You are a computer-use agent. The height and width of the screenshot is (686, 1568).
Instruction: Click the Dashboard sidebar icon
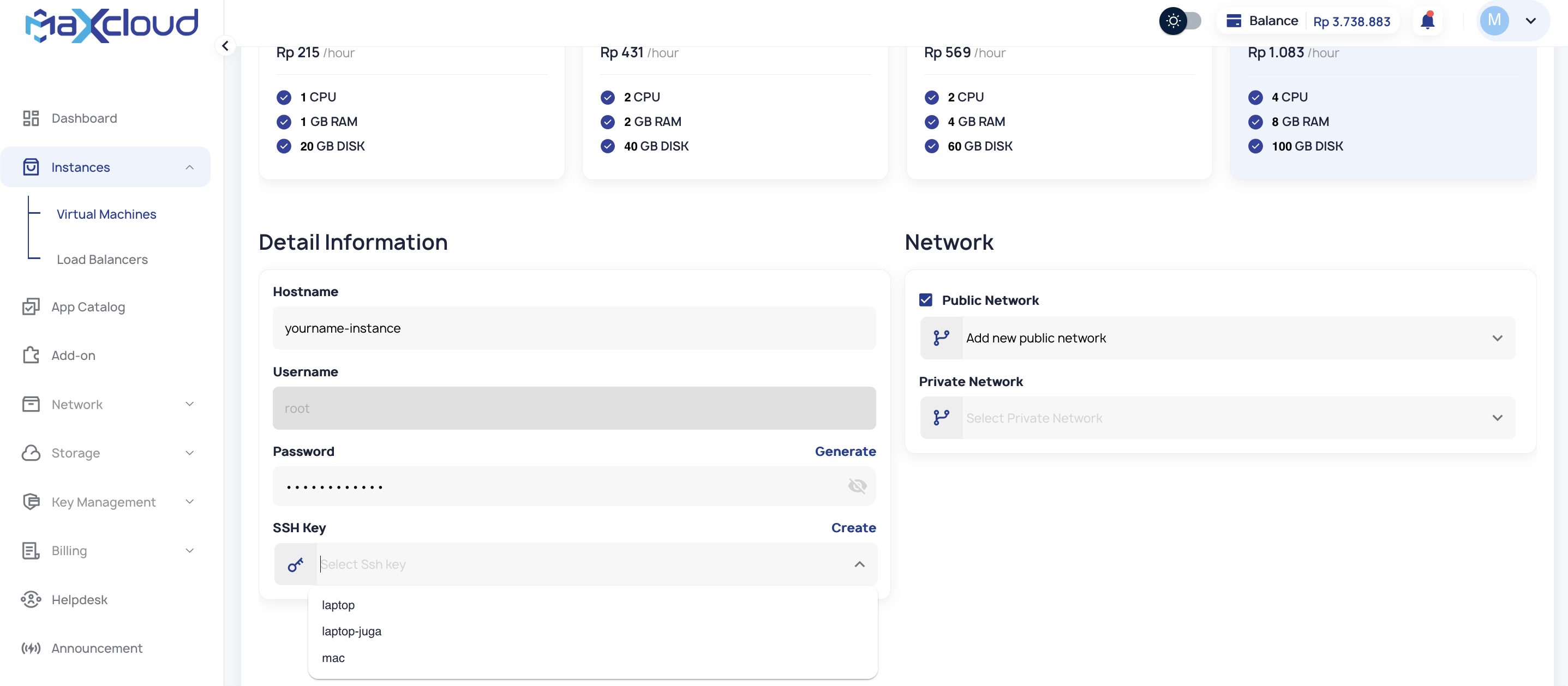(31, 118)
